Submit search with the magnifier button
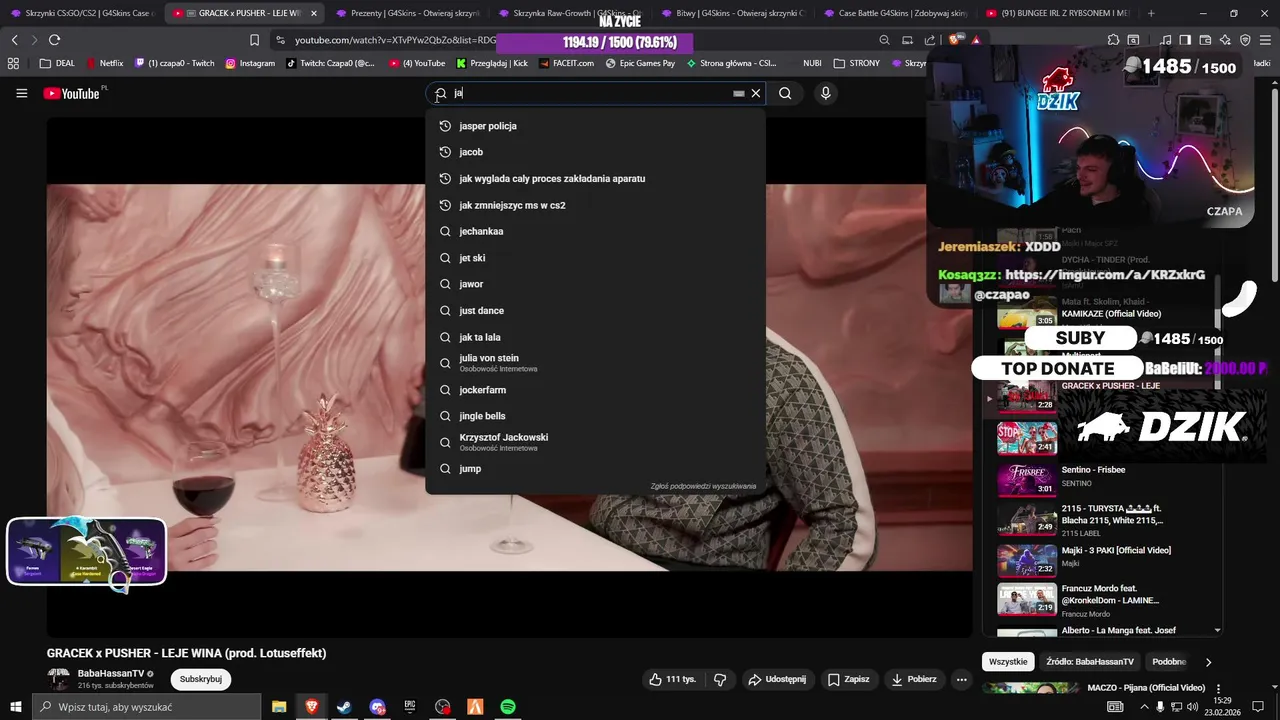The image size is (1280, 720). pos(785,93)
